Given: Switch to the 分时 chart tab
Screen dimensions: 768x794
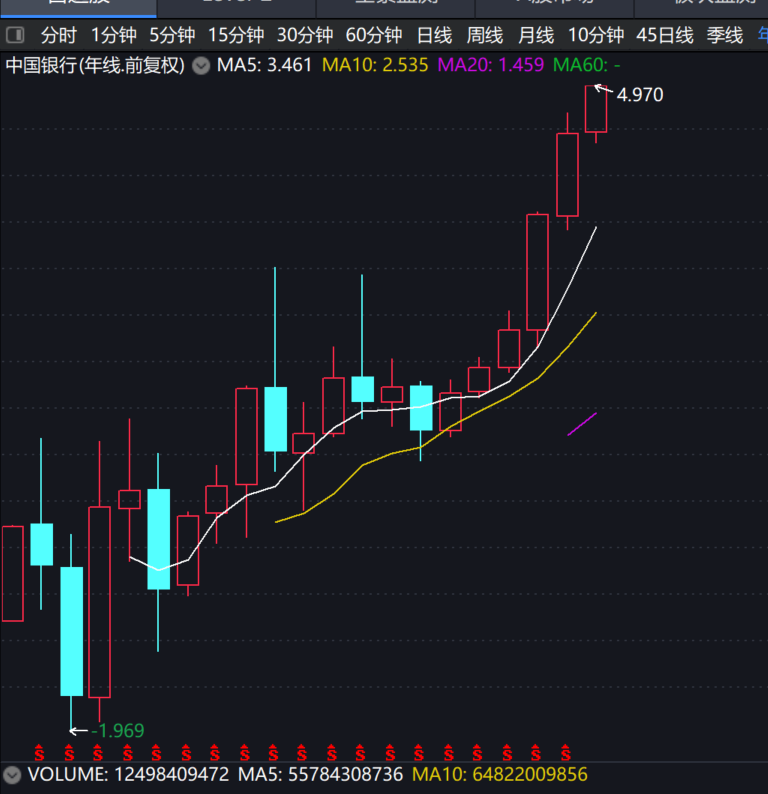Looking at the screenshot, I should click(x=58, y=36).
